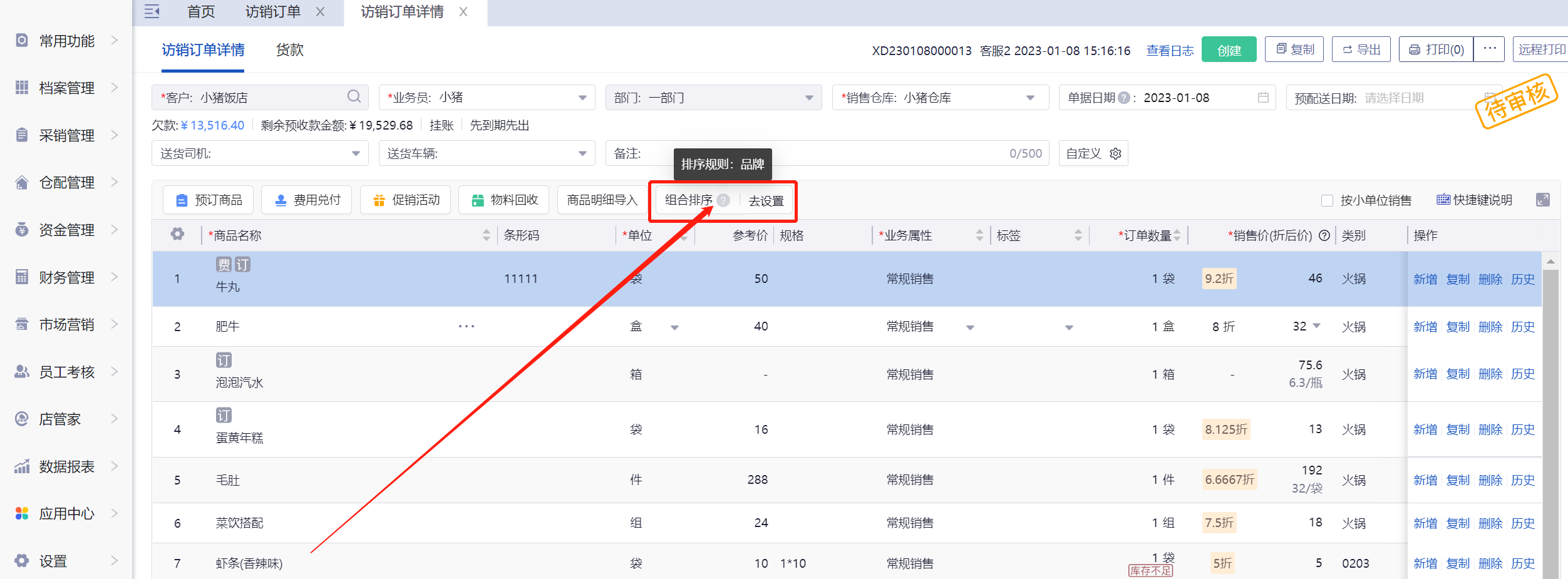Enable the 按小单位销售 checkbox
Screen dimensions: 1568x579
(1327, 201)
